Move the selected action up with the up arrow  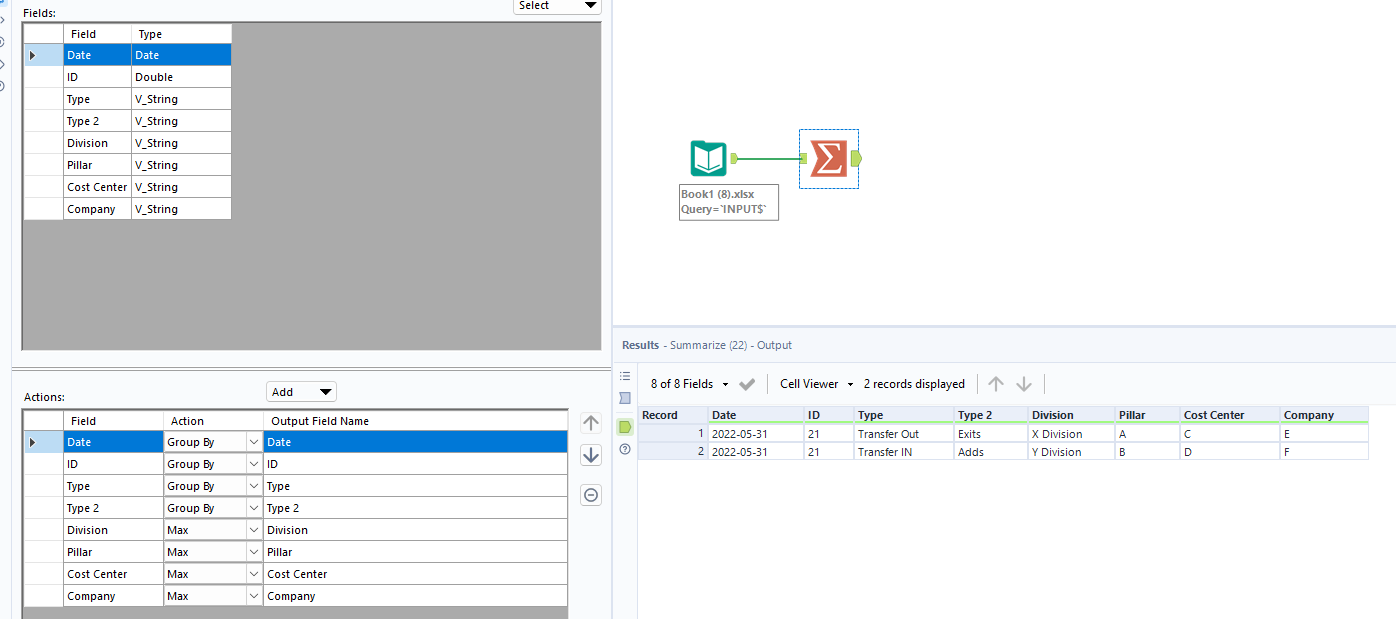tap(590, 423)
